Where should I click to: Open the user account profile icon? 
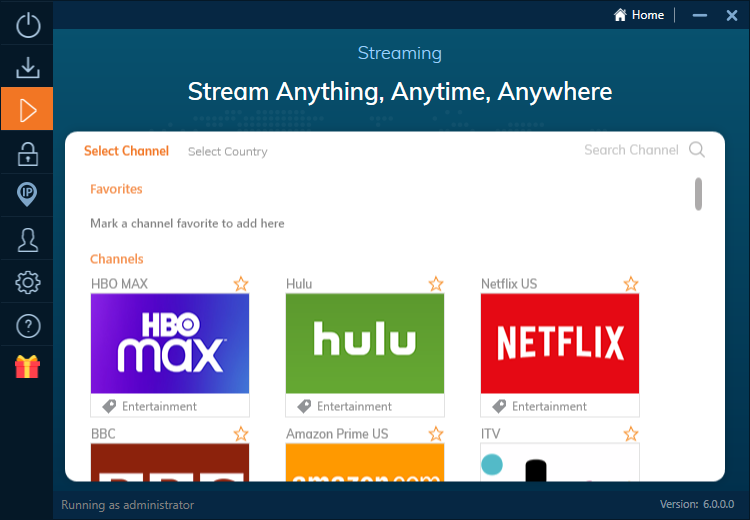pyautogui.click(x=28, y=240)
